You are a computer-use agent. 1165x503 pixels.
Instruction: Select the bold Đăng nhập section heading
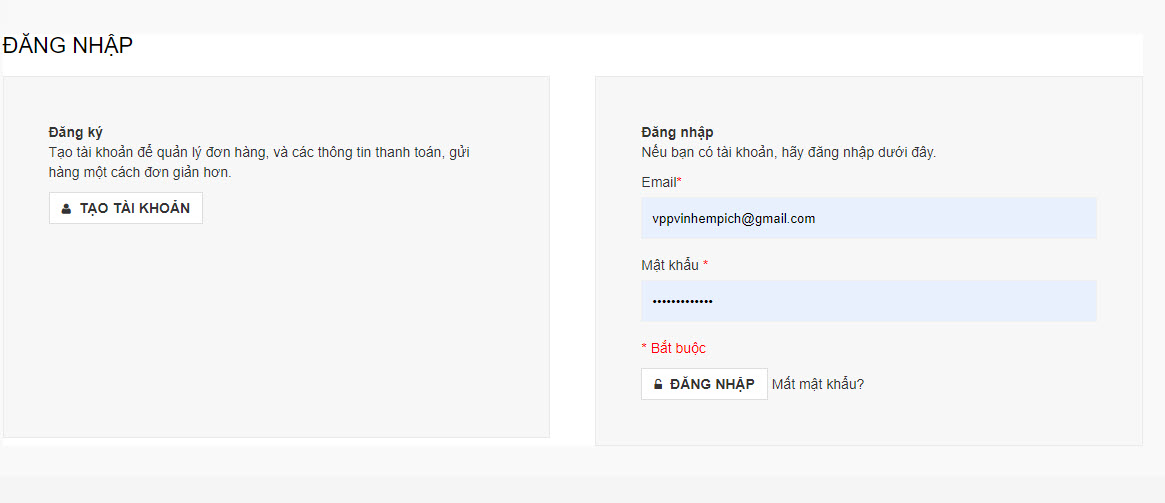point(677,132)
